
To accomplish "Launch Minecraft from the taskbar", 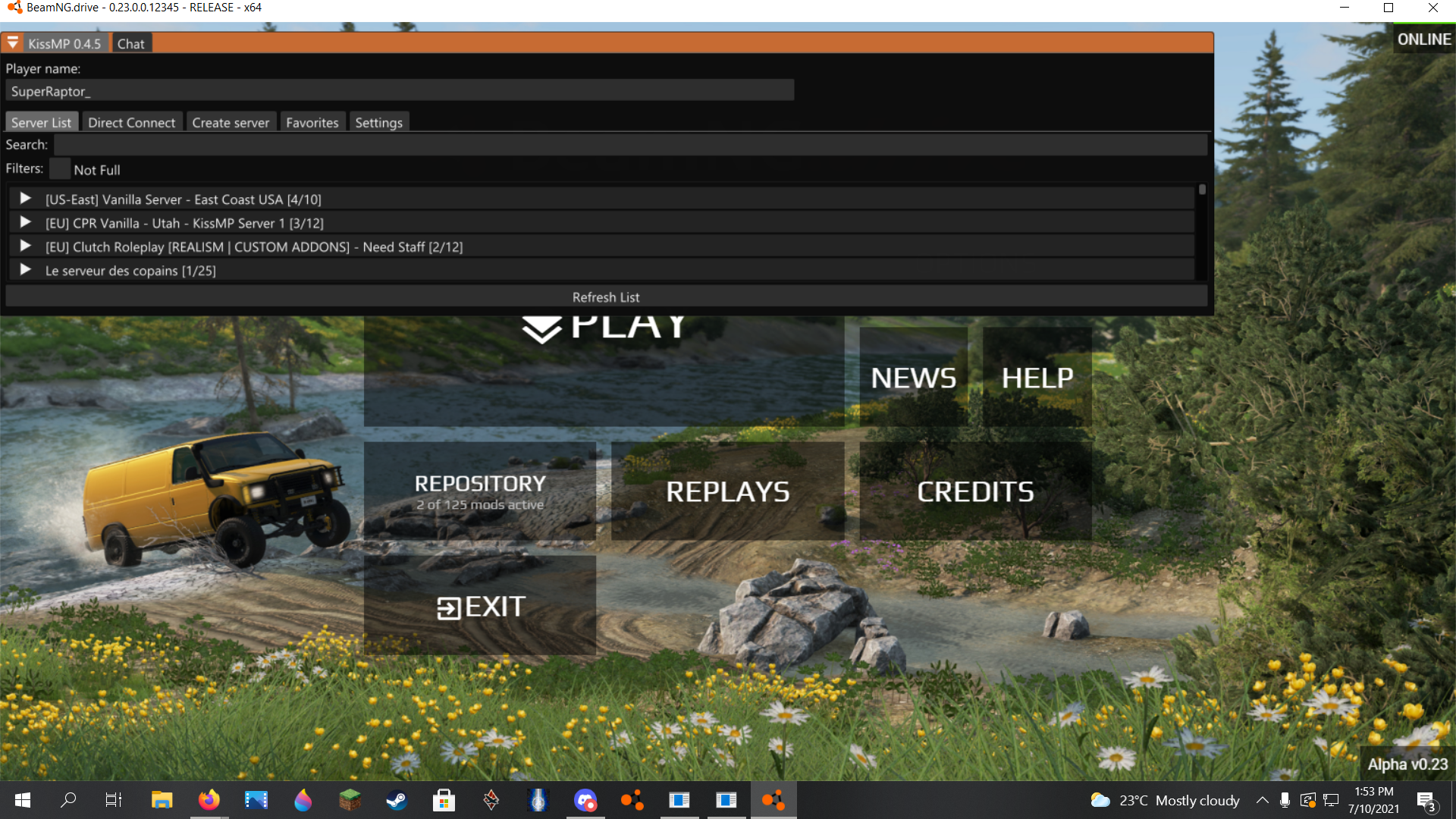I will click(350, 800).
